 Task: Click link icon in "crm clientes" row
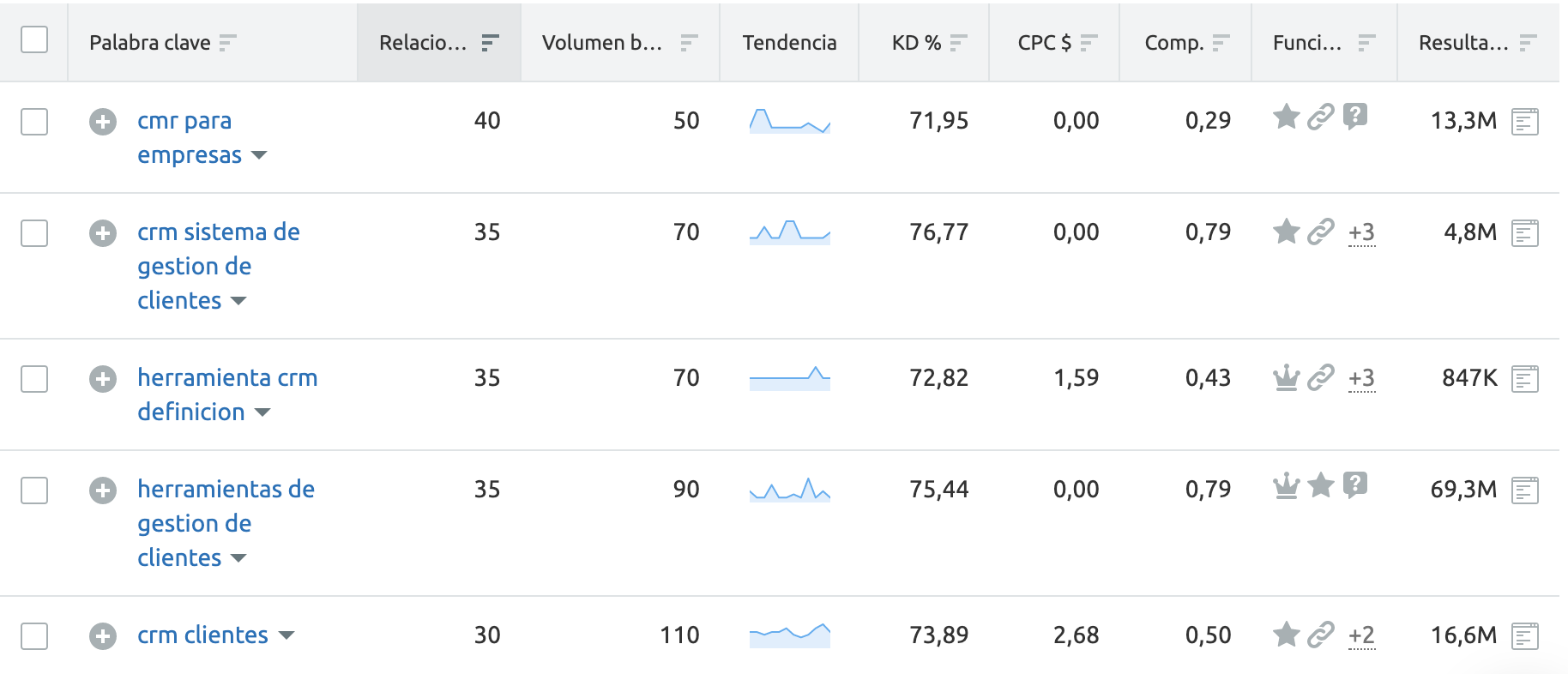point(1320,634)
